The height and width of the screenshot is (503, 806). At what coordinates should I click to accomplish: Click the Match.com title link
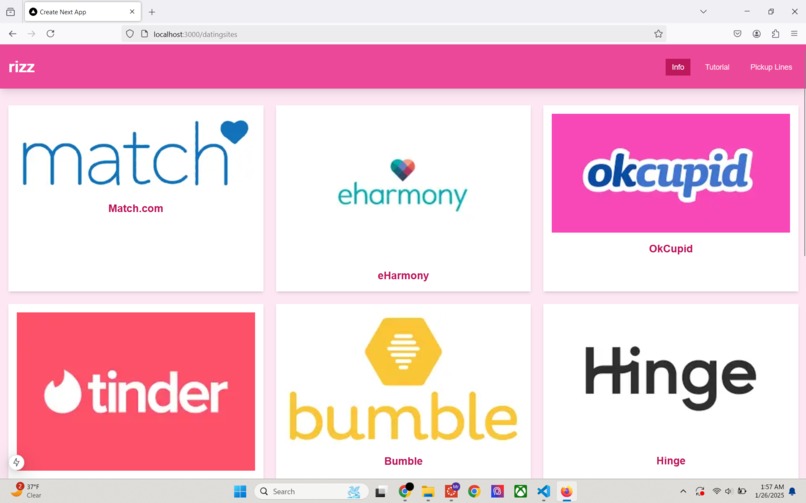136,208
